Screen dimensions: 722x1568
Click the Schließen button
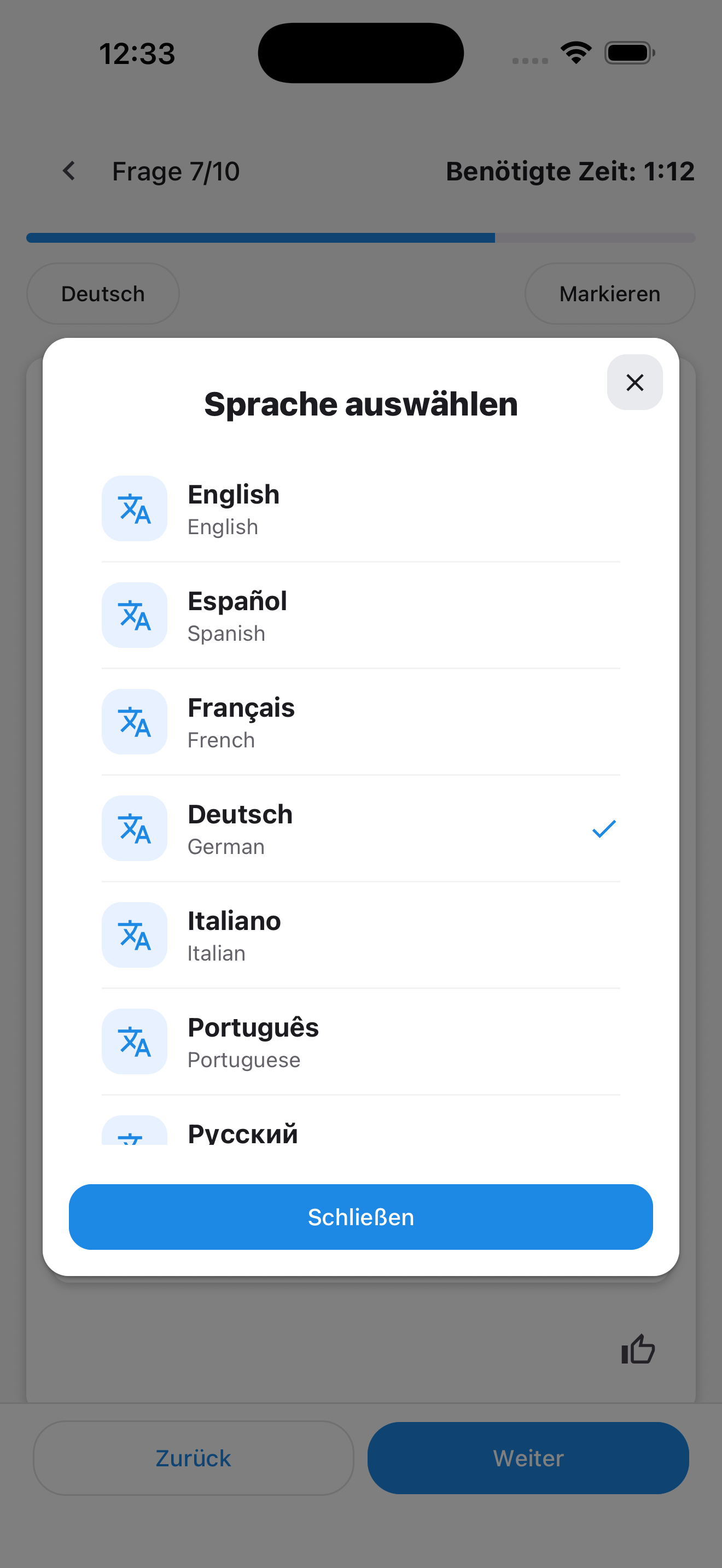(360, 1217)
